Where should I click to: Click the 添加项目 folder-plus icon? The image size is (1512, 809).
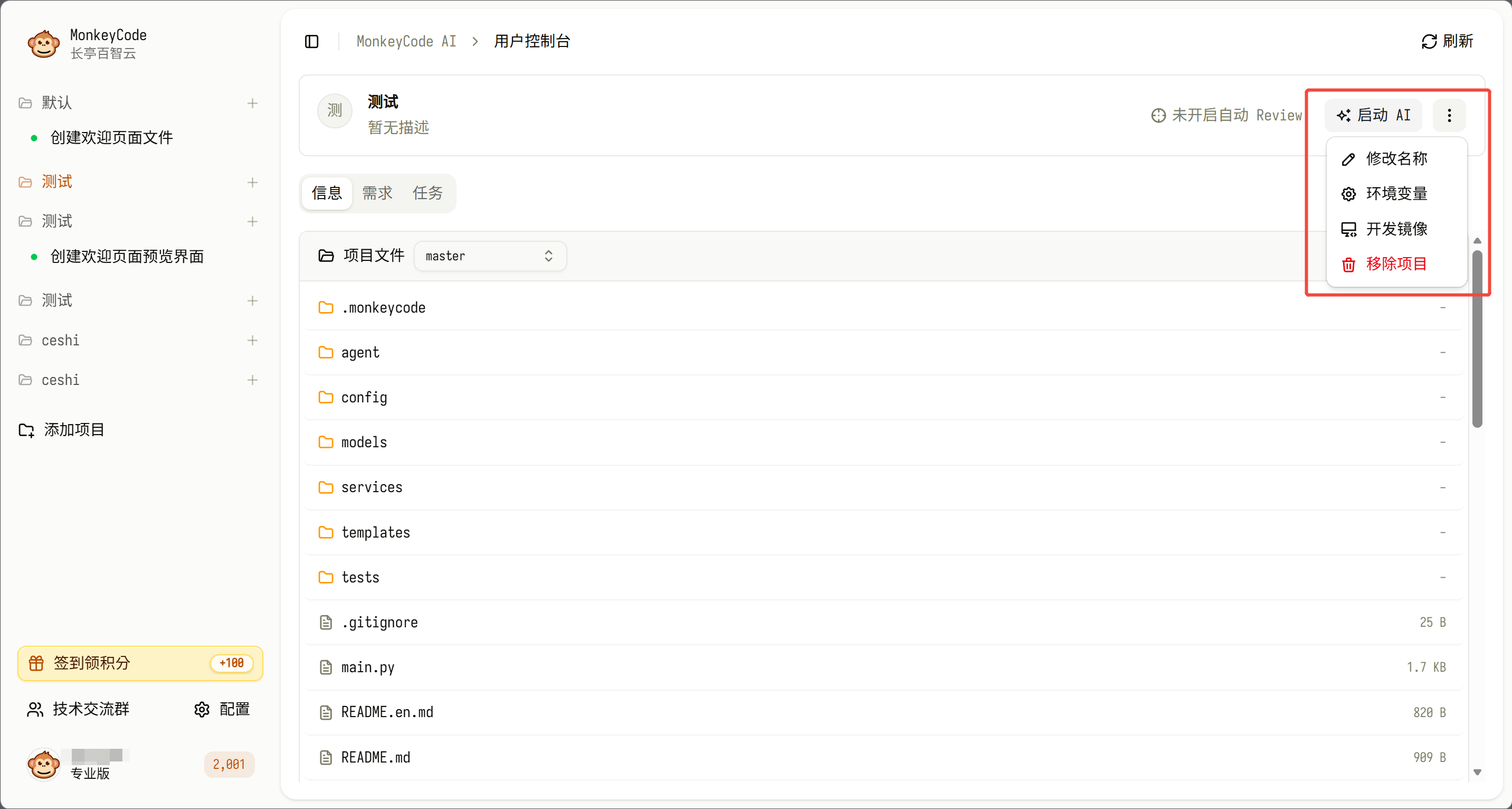click(x=26, y=430)
